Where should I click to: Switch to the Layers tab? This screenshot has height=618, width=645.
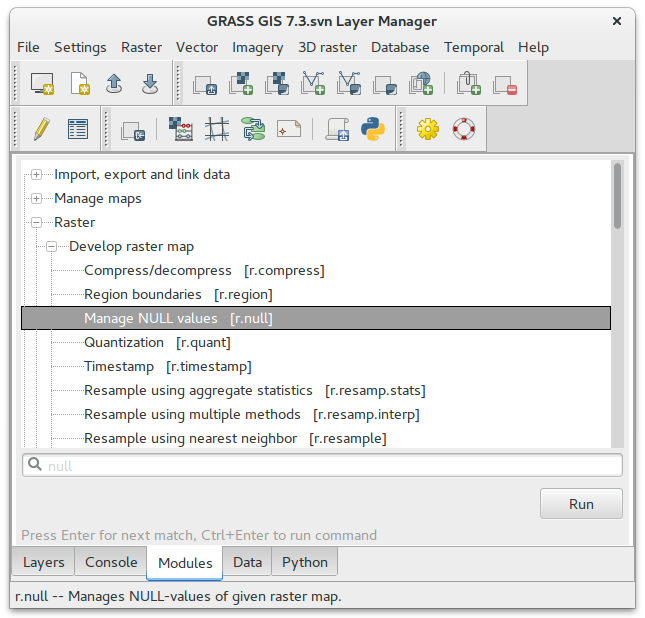coord(43,562)
